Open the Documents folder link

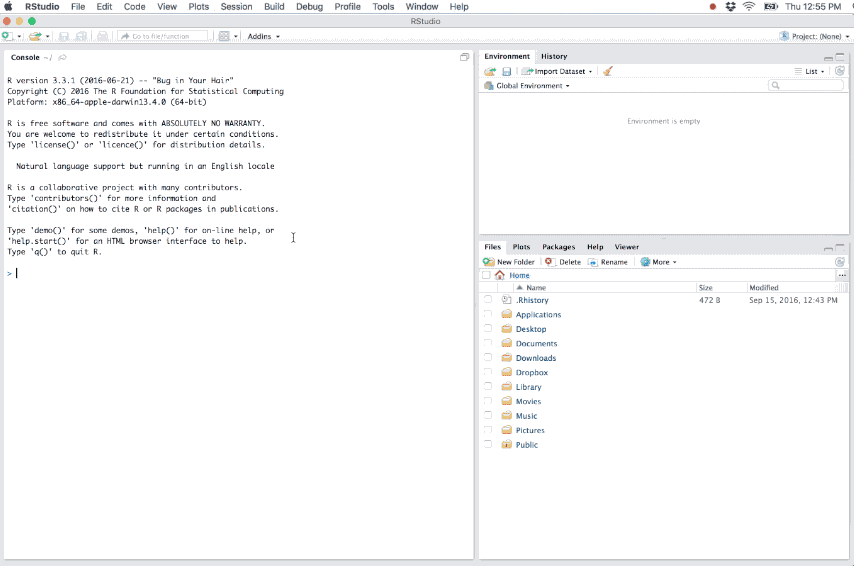point(536,343)
